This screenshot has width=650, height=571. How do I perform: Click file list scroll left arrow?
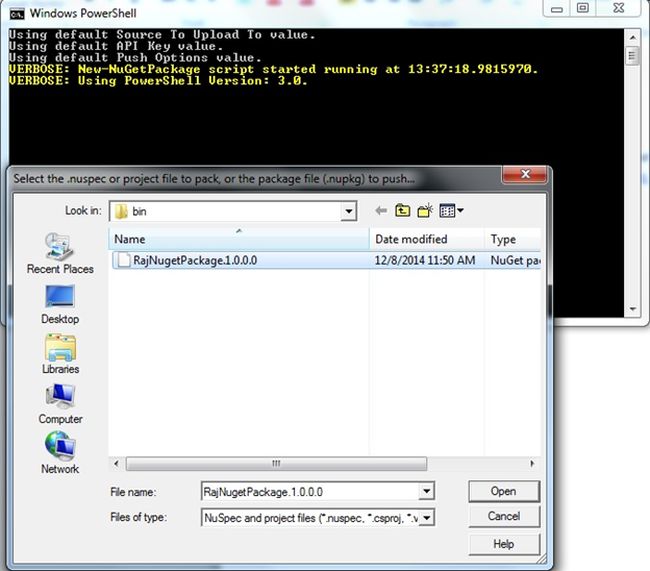coord(117,464)
